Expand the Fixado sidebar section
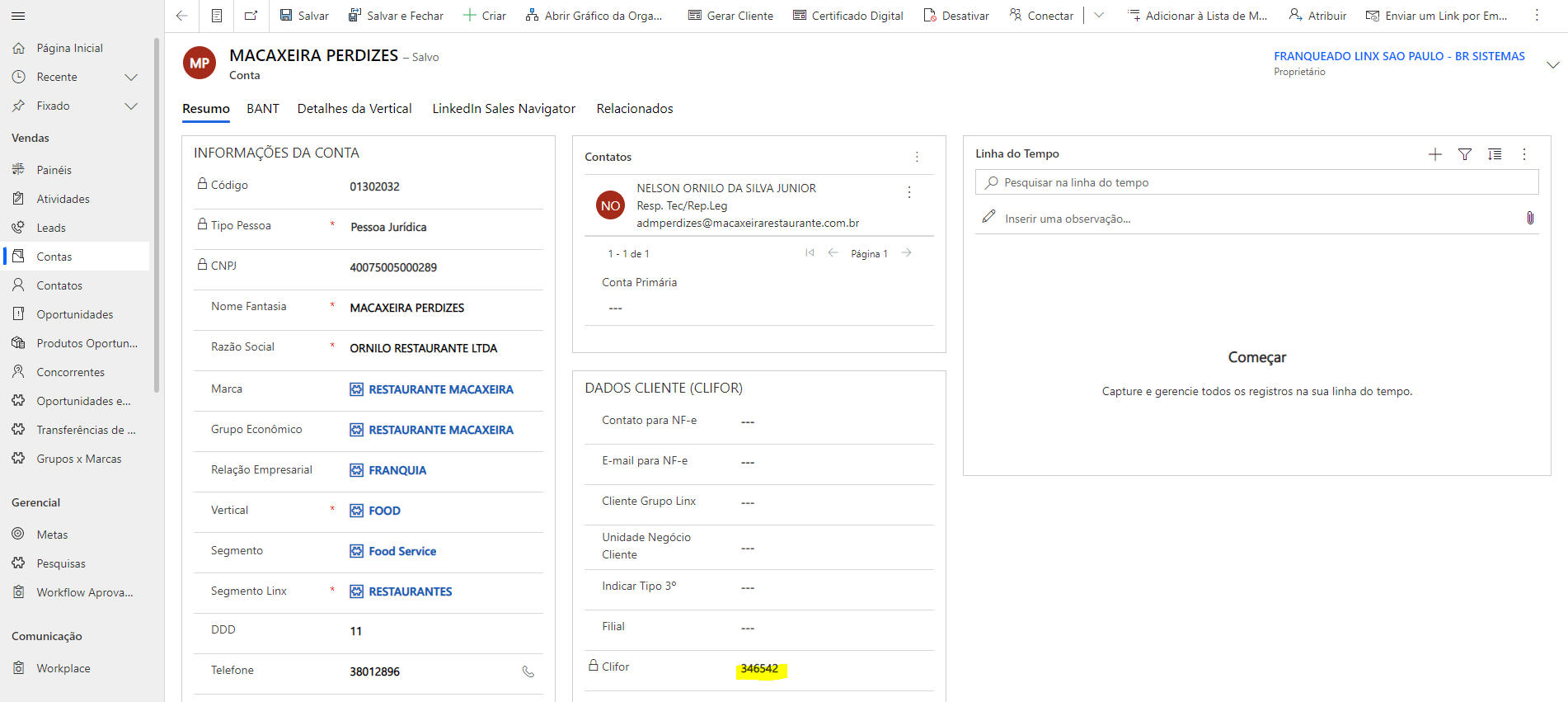The height and width of the screenshot is (702, 1568). point(130,106)
